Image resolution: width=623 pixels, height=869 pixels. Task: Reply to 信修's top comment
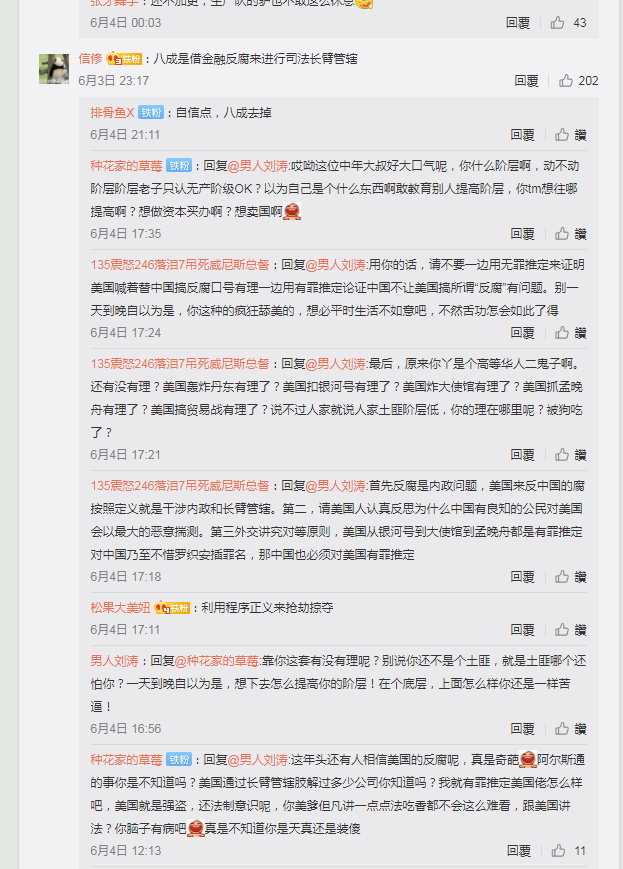[x=527, y=81]
